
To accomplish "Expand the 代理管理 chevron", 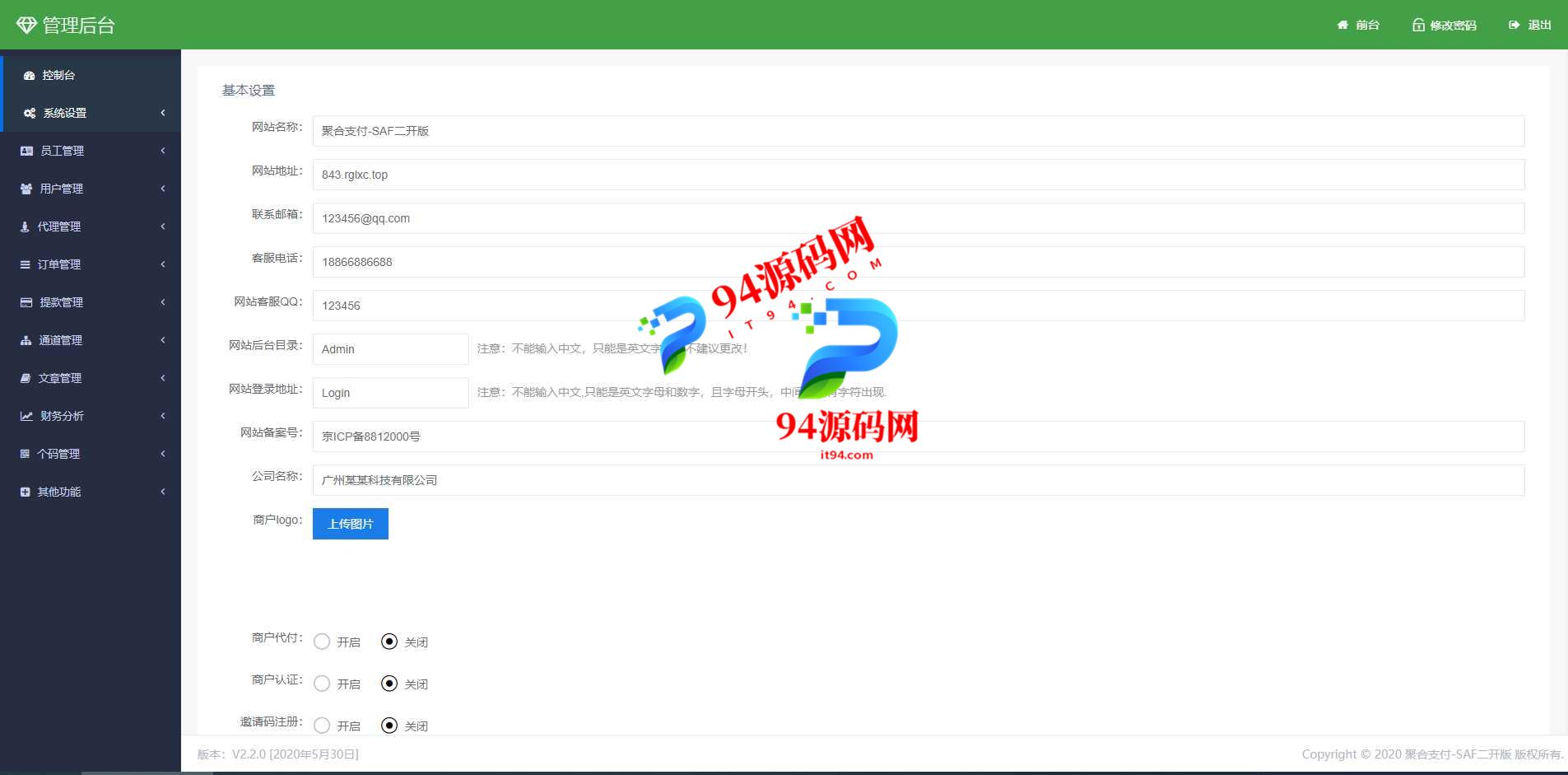I will click(x=163, y=226).
